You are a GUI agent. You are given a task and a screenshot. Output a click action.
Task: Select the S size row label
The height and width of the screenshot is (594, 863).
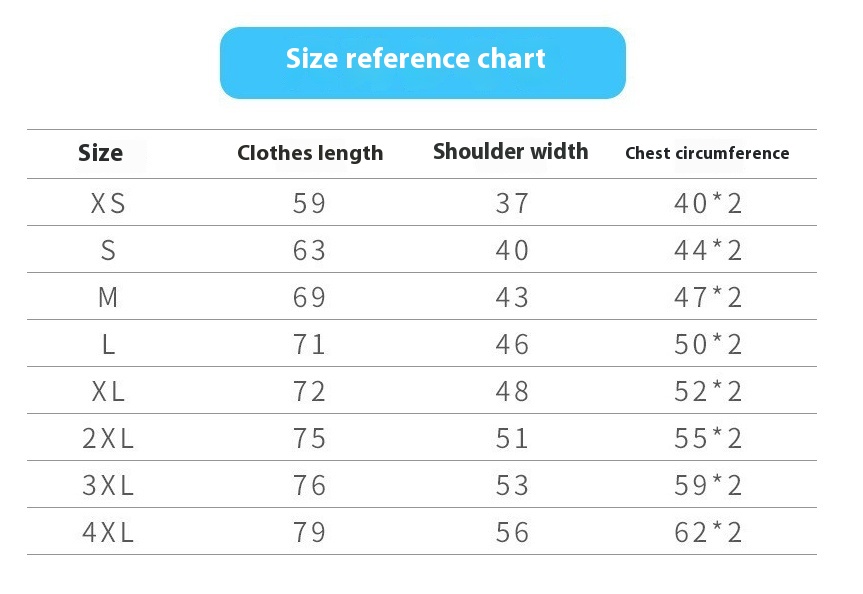[108, 250]
